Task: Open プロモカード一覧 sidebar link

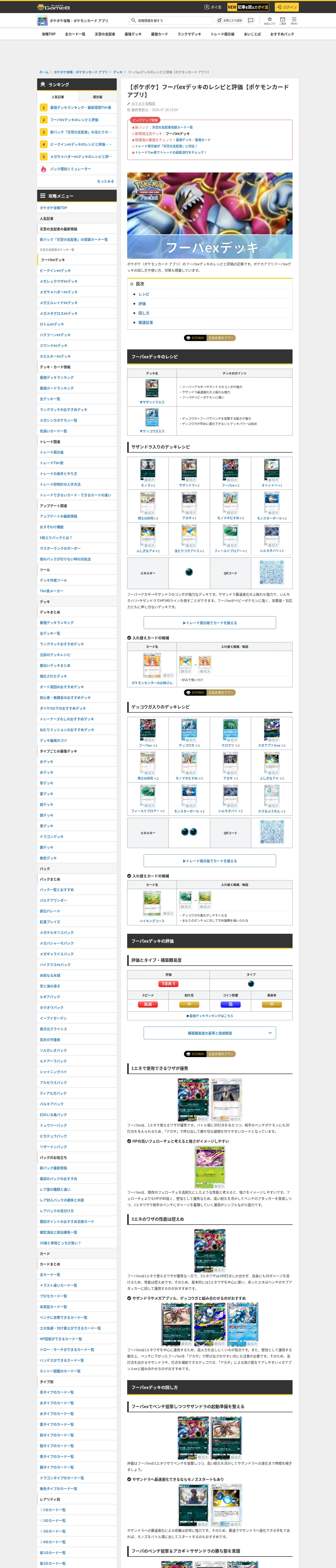Action: point(77,1296)
